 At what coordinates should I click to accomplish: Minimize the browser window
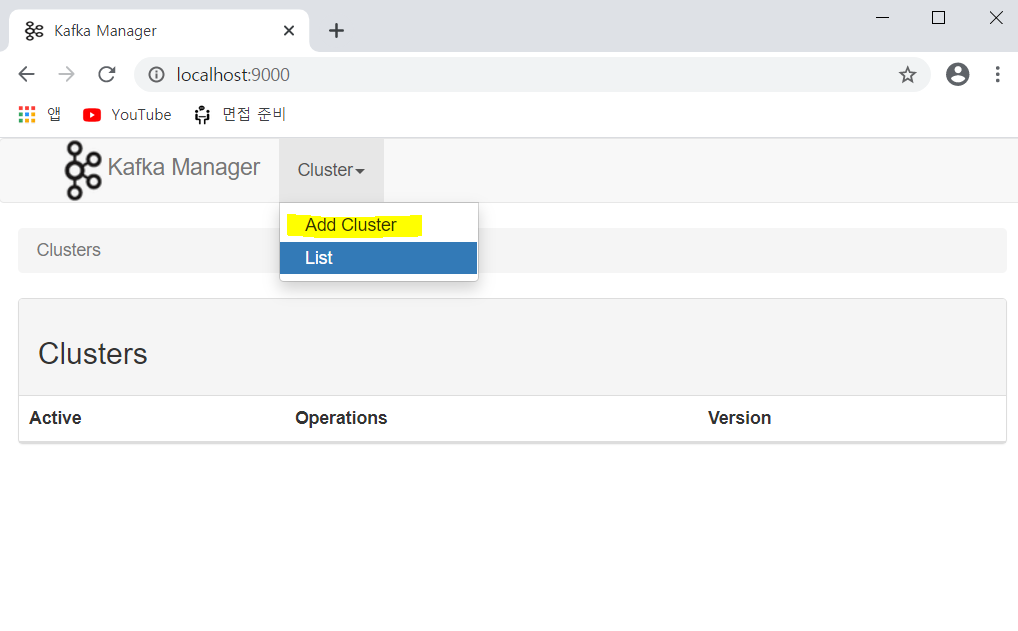click(882, 18)
